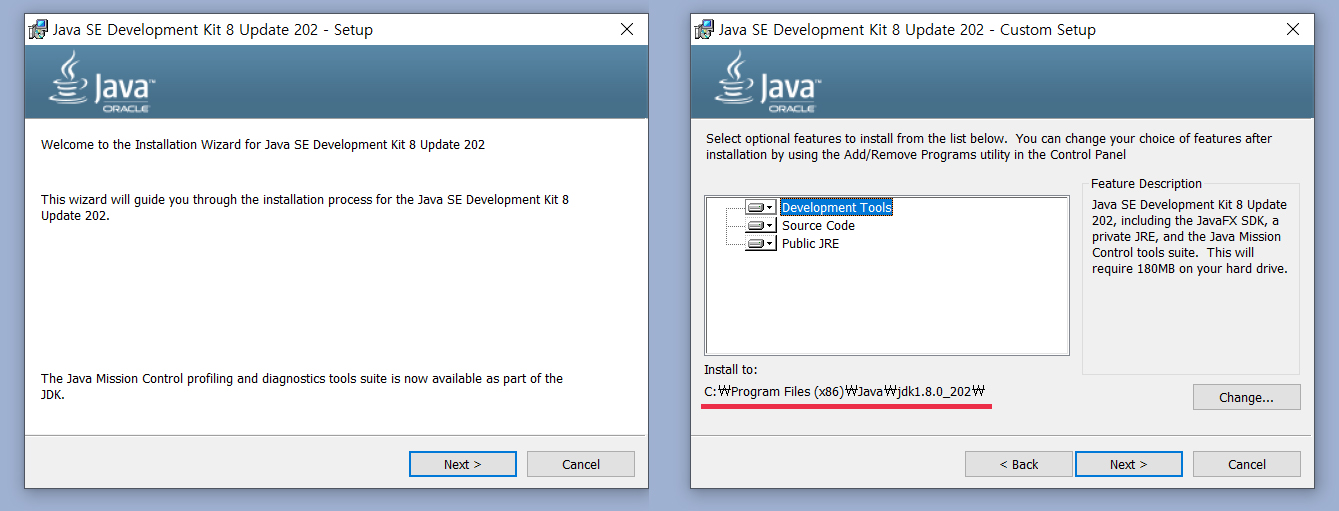Cancel the Custom Setup window
This screenshot has width=1339, height=511.
point(1246,464)
